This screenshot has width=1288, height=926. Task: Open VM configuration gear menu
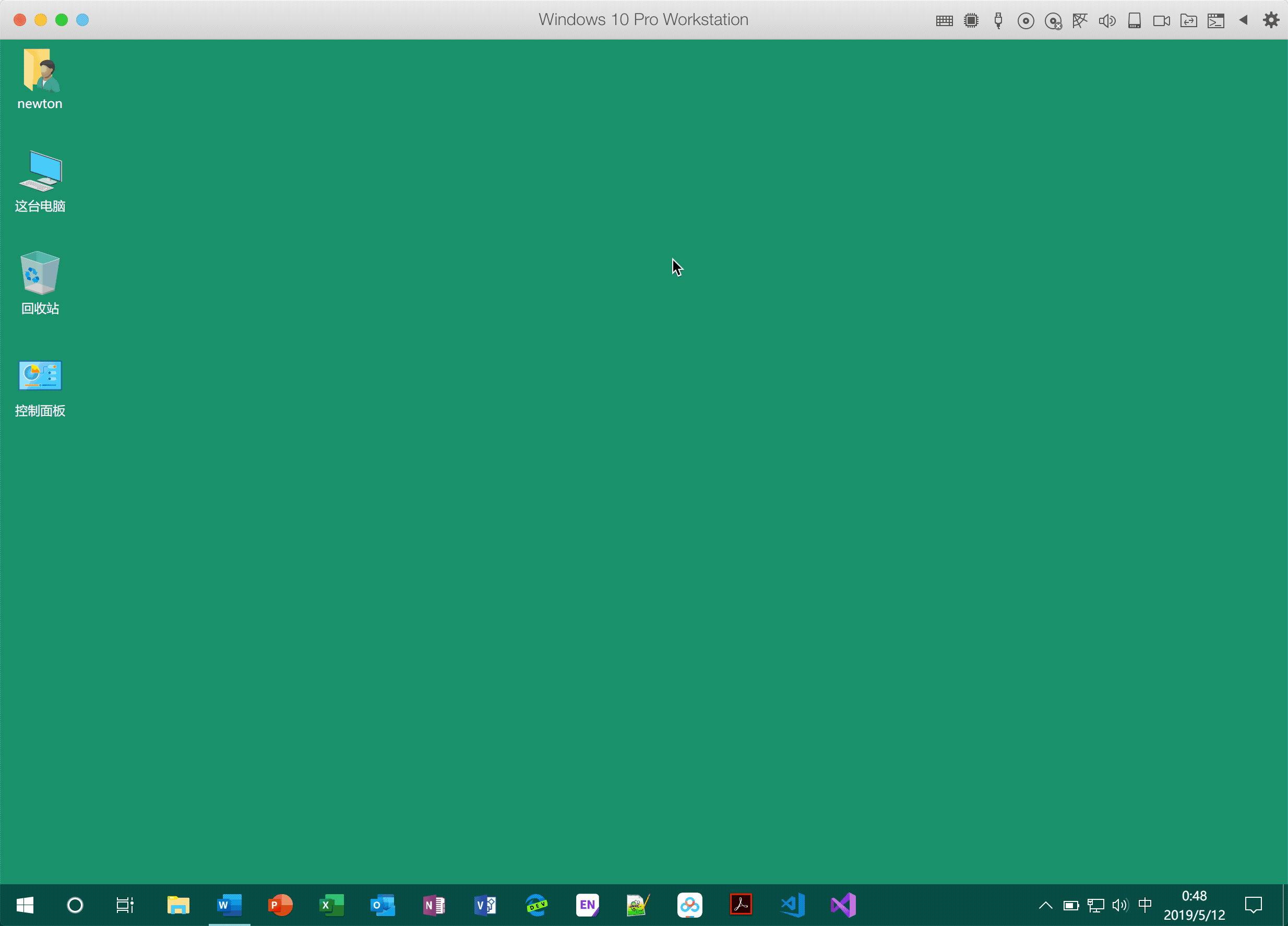(x=1271, y=20)
